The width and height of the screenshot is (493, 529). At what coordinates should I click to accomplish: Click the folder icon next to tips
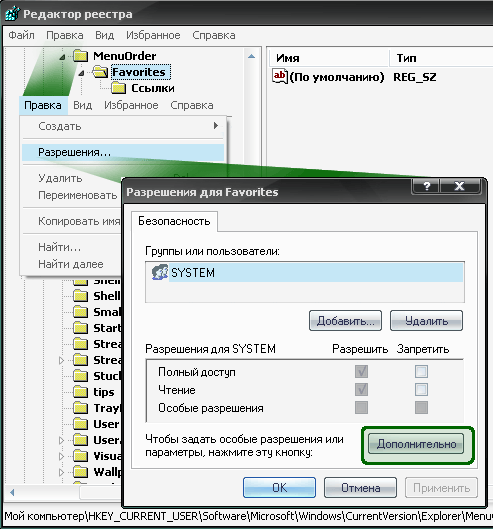click(81, 392)
